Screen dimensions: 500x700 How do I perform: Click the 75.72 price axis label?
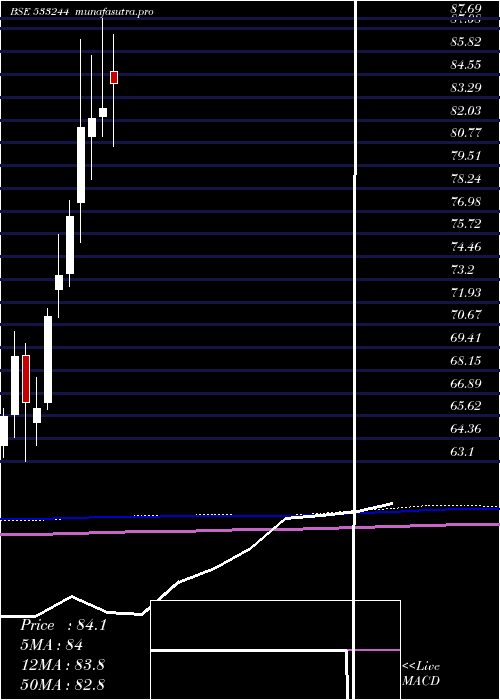click(466, 224)
